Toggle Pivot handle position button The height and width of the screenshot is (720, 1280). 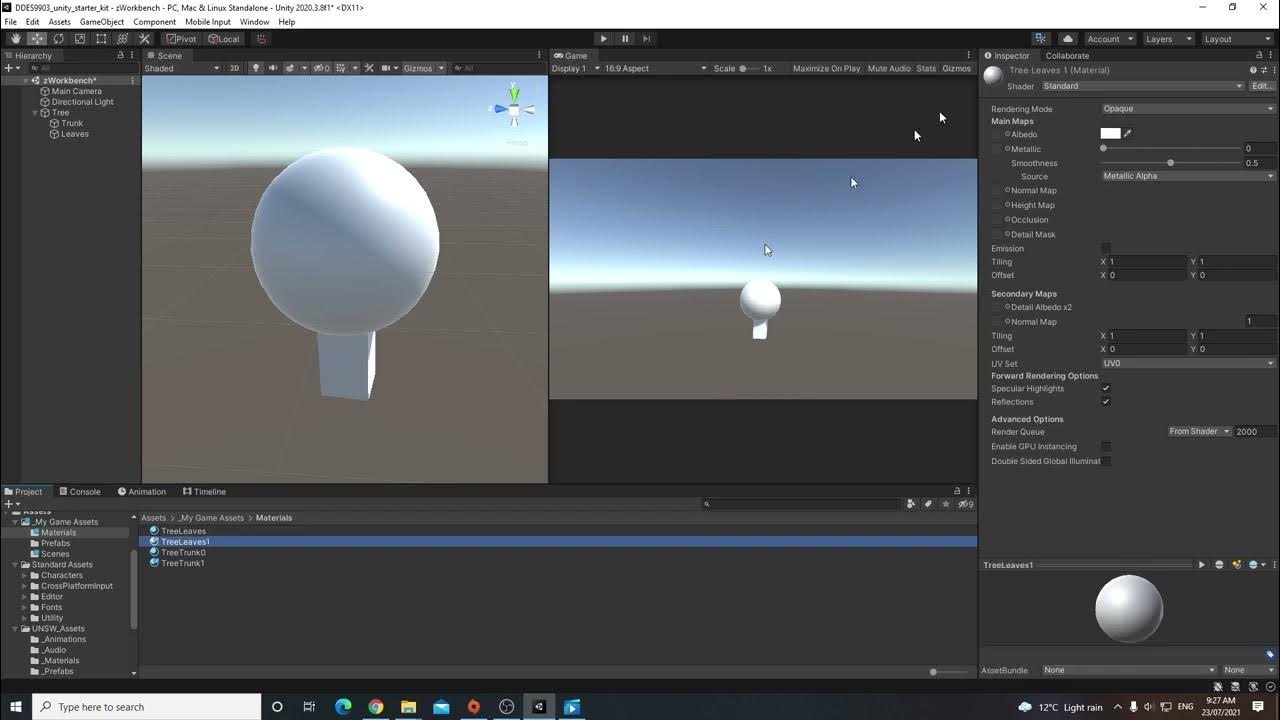coord(182,39)
